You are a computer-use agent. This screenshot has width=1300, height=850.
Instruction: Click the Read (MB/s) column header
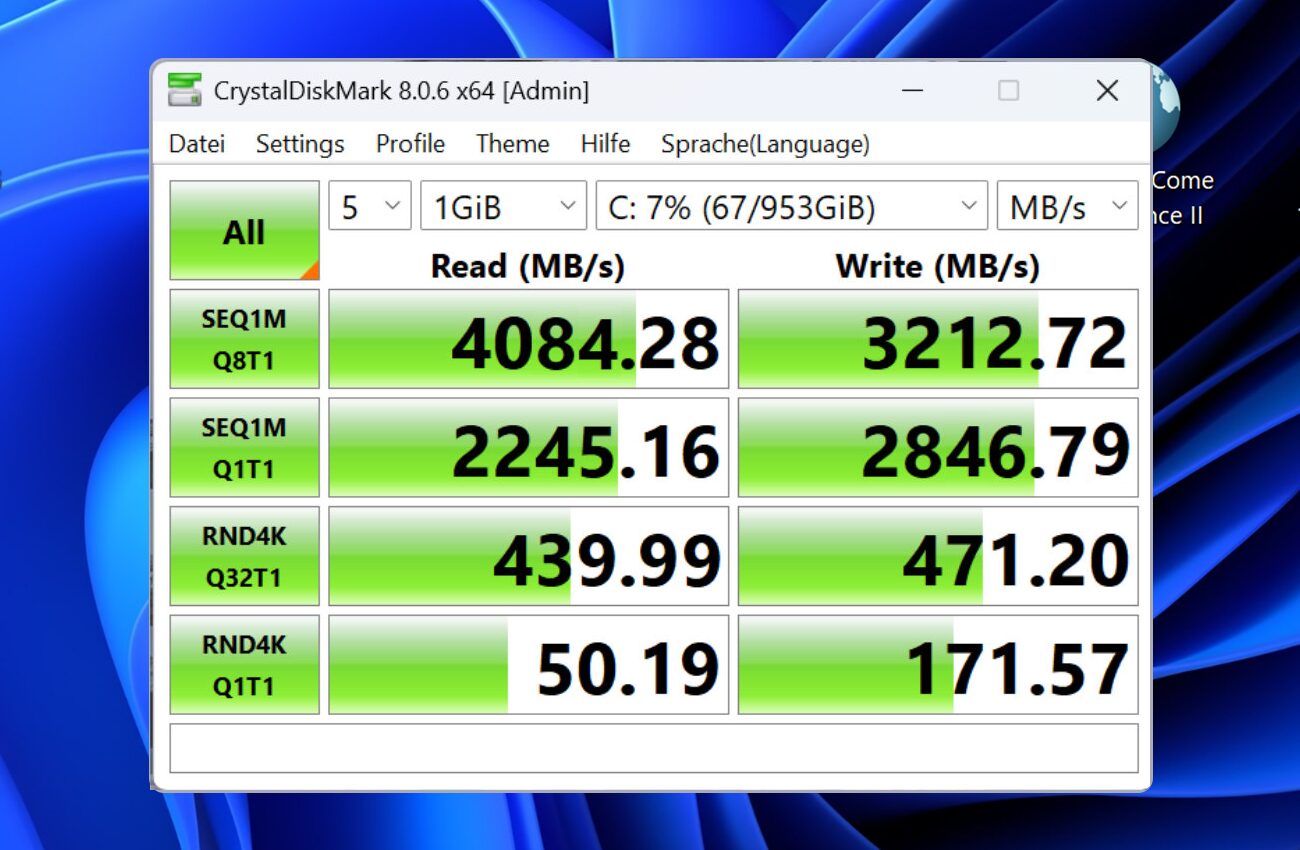[528, 266]
